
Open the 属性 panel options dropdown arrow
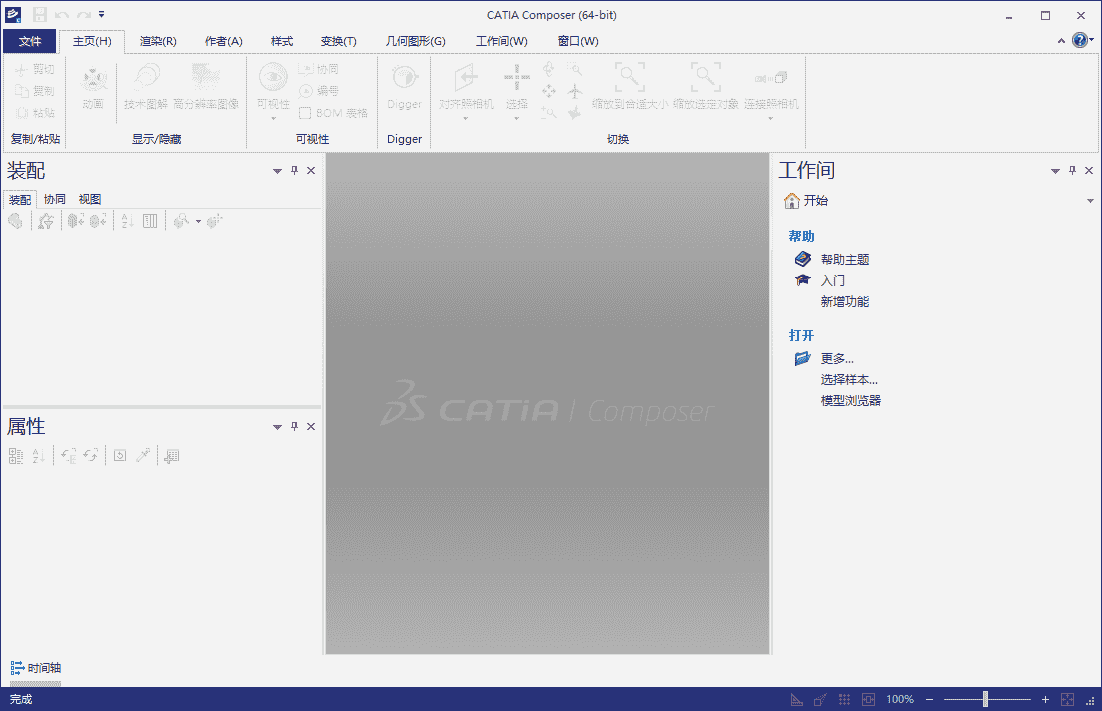pos(277,427)
